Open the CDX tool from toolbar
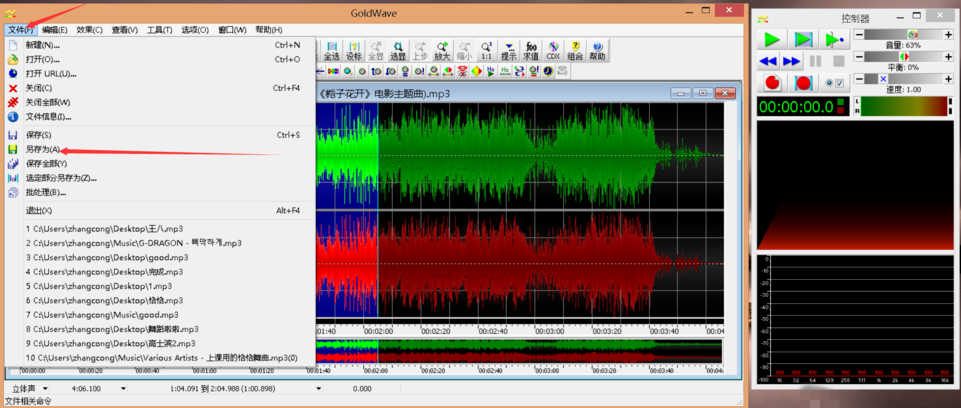 552,51
